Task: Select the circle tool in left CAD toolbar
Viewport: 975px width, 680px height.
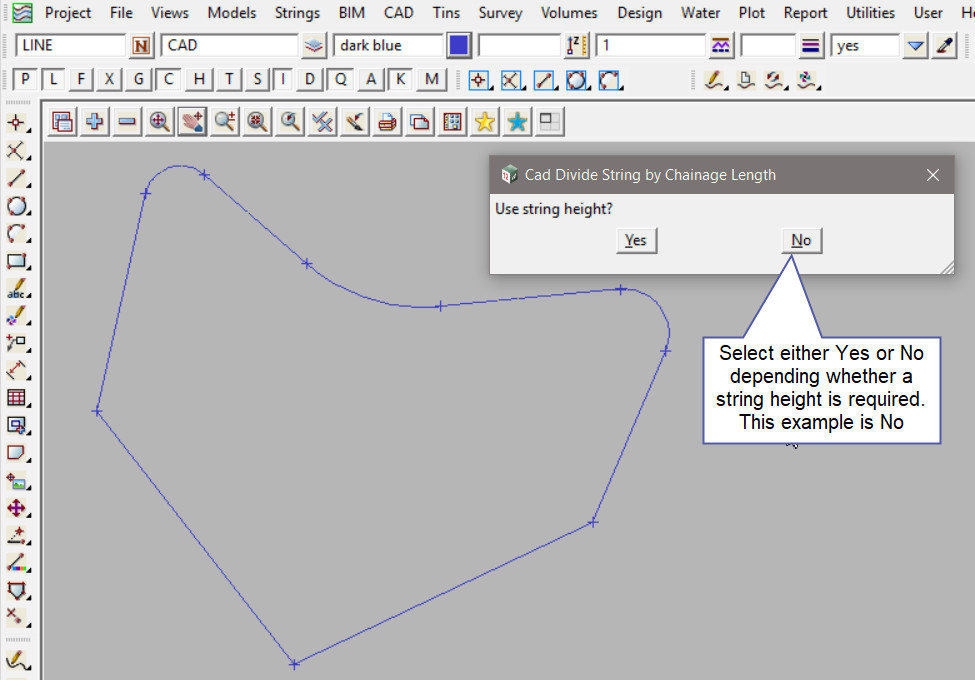Action: pyautogui.click(x=17, y=206)
